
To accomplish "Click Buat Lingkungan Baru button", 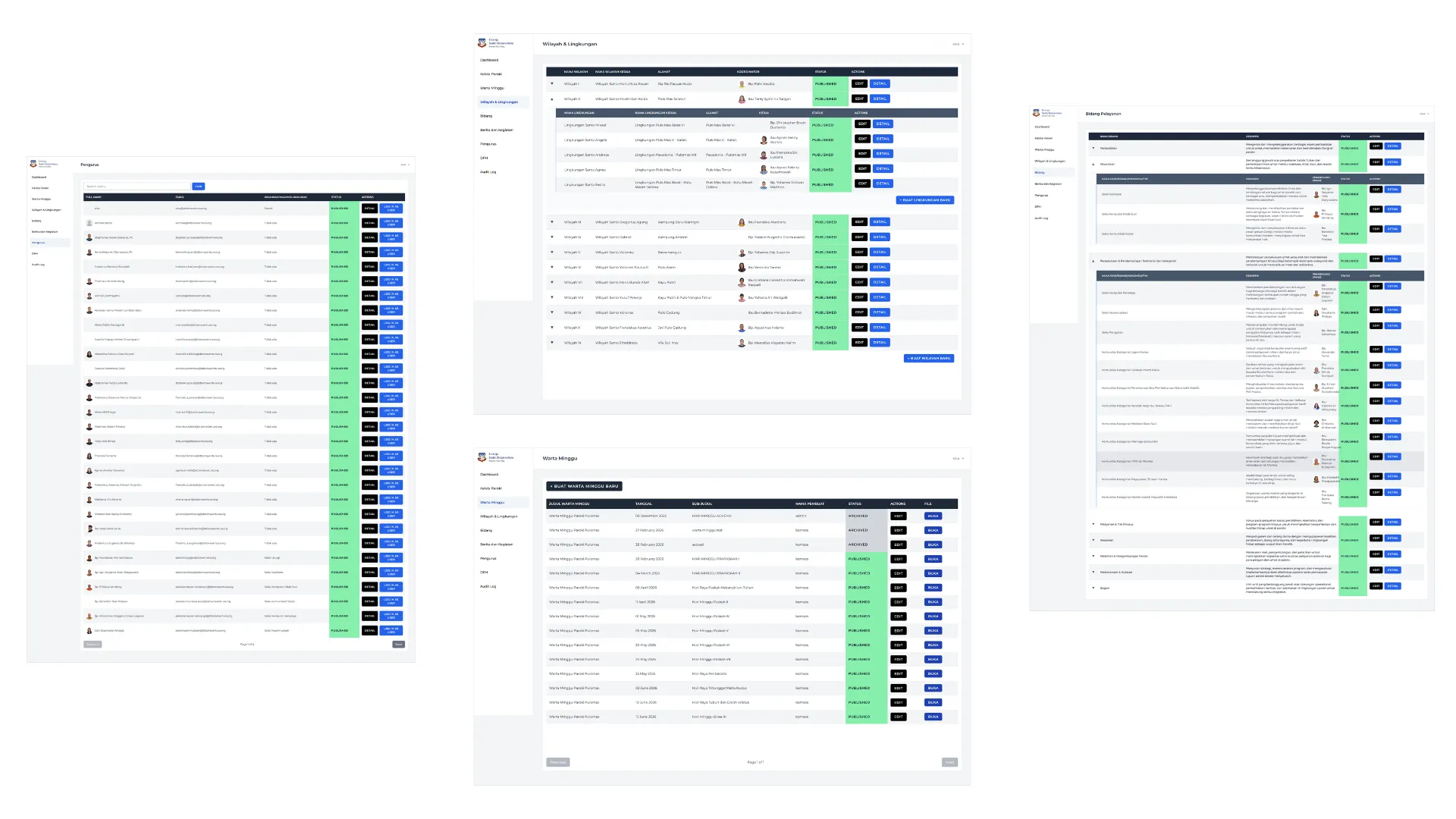I will coord(925,200).
